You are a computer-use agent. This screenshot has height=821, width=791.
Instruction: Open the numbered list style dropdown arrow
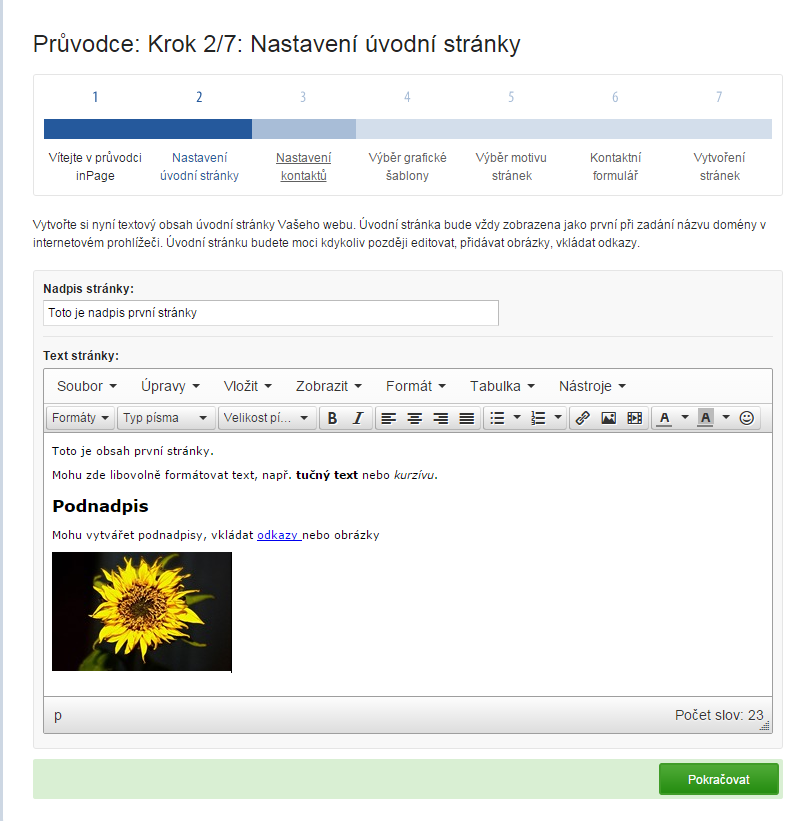point(558,417)
